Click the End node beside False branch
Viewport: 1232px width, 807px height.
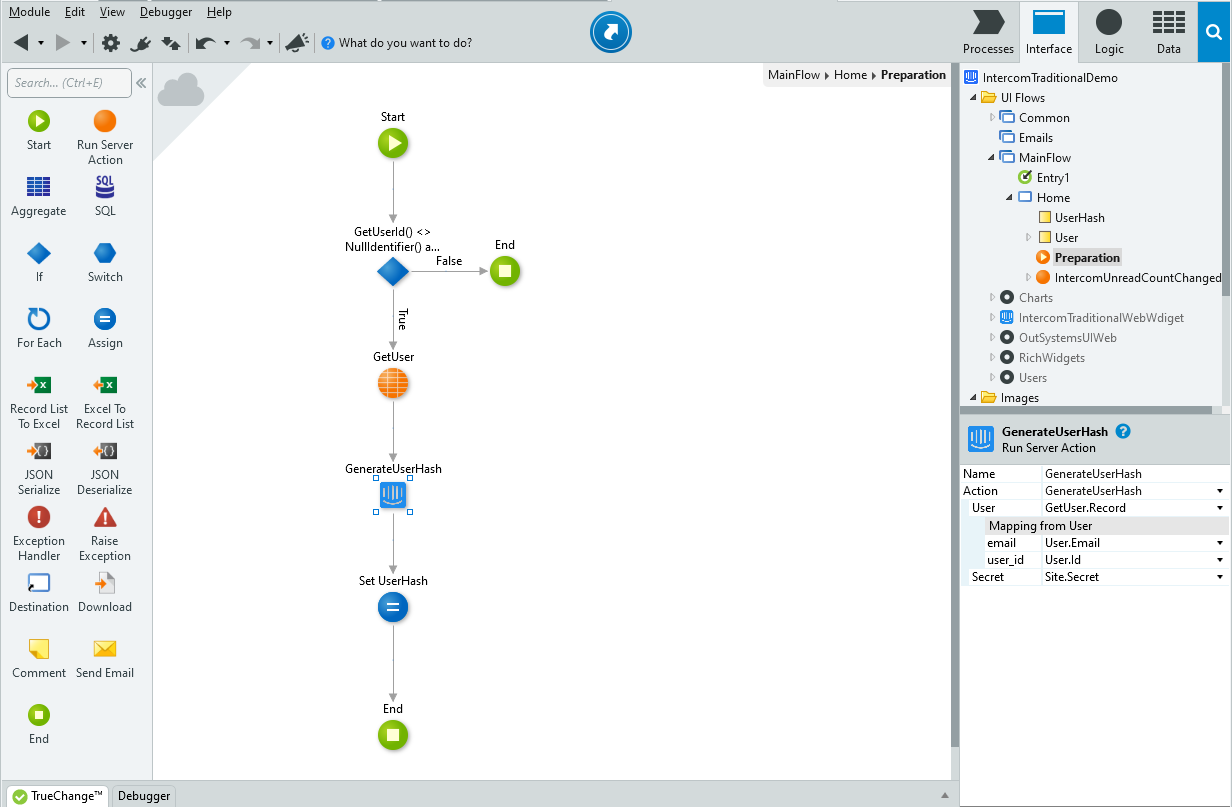(x=505, y=272)
